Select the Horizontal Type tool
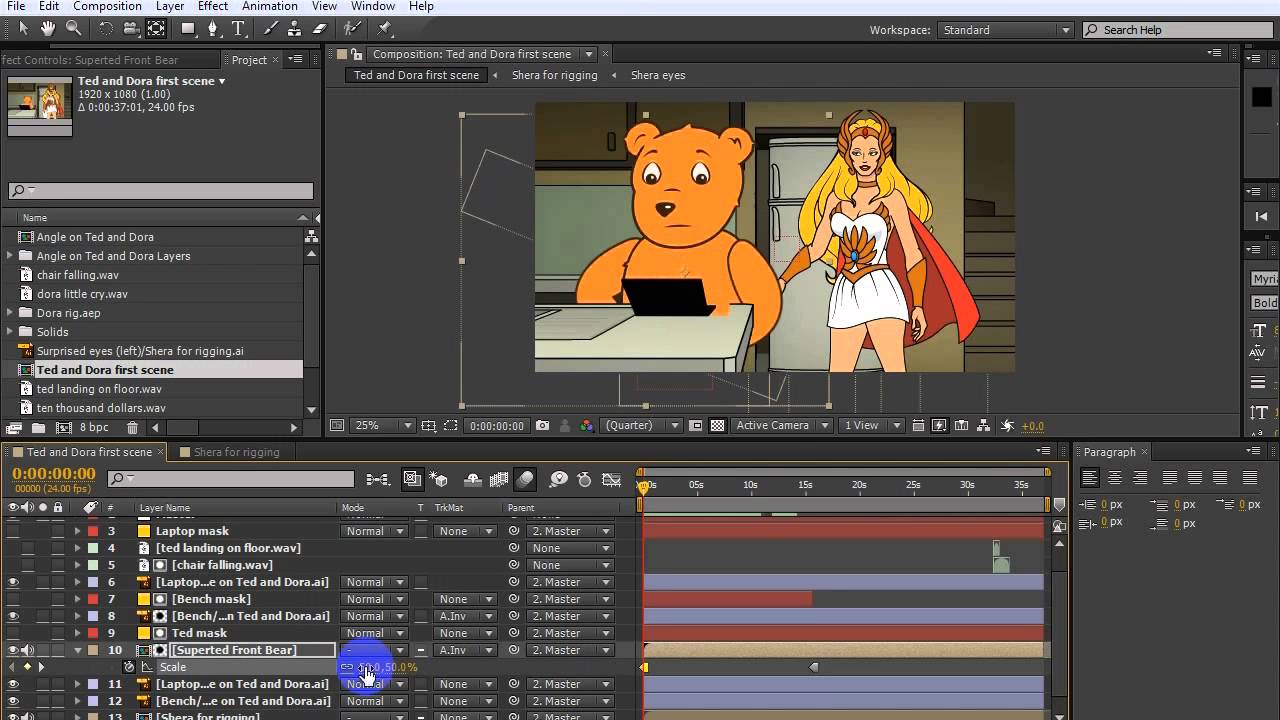Image resolution: width=1280 pixels, height=720 pixels. coord(238,29)
